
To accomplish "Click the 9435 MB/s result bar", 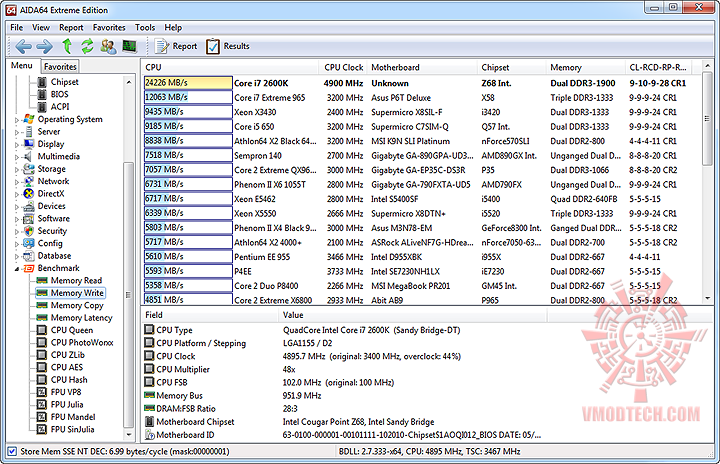I will click(188, 112).
